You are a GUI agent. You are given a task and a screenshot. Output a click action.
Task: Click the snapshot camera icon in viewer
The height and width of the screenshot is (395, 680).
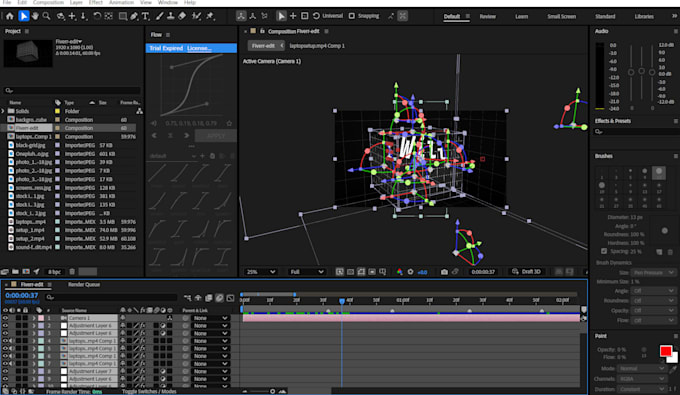[444, 272]
